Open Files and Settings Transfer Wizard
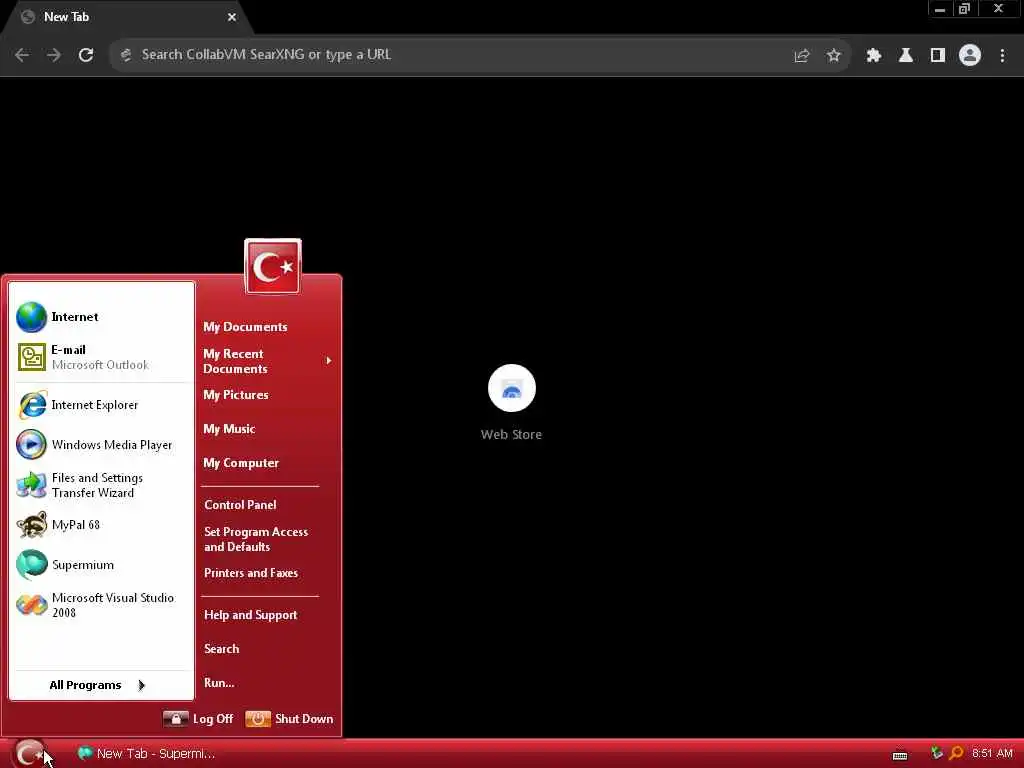Screen dimensions: 1024x768 102,485
